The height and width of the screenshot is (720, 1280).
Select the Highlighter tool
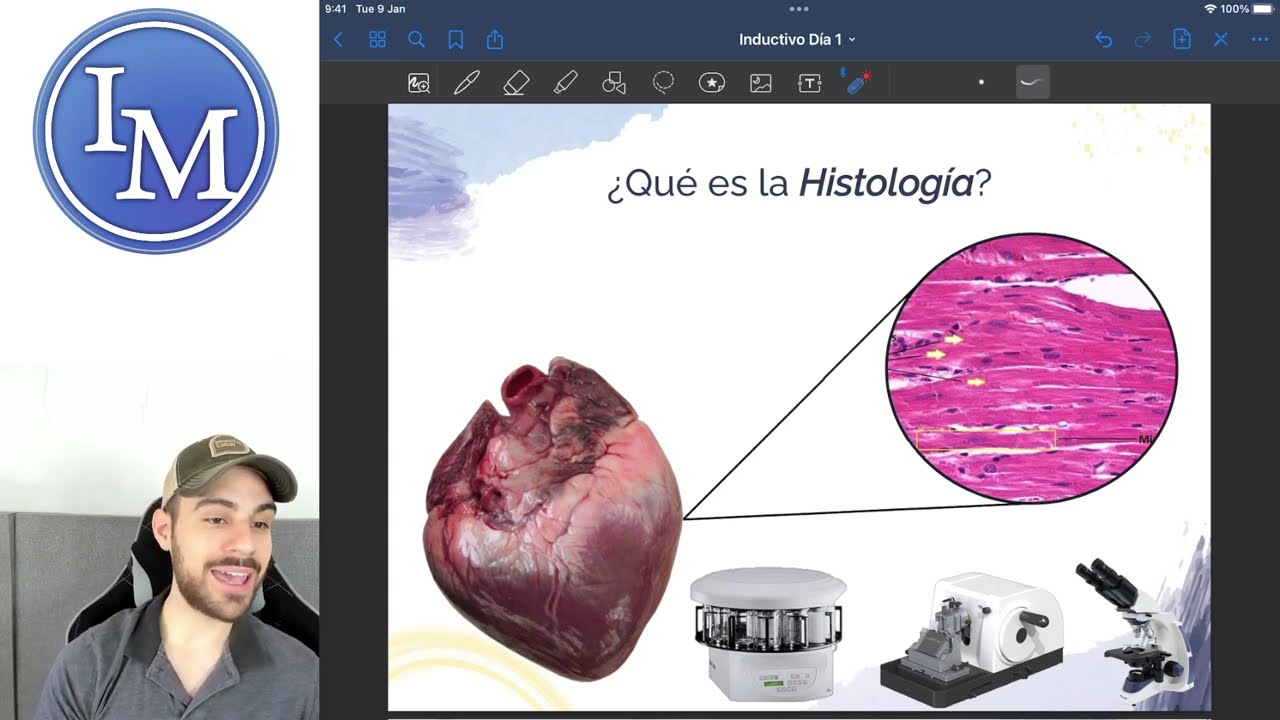pyautogui.click(x=565, y=83)
